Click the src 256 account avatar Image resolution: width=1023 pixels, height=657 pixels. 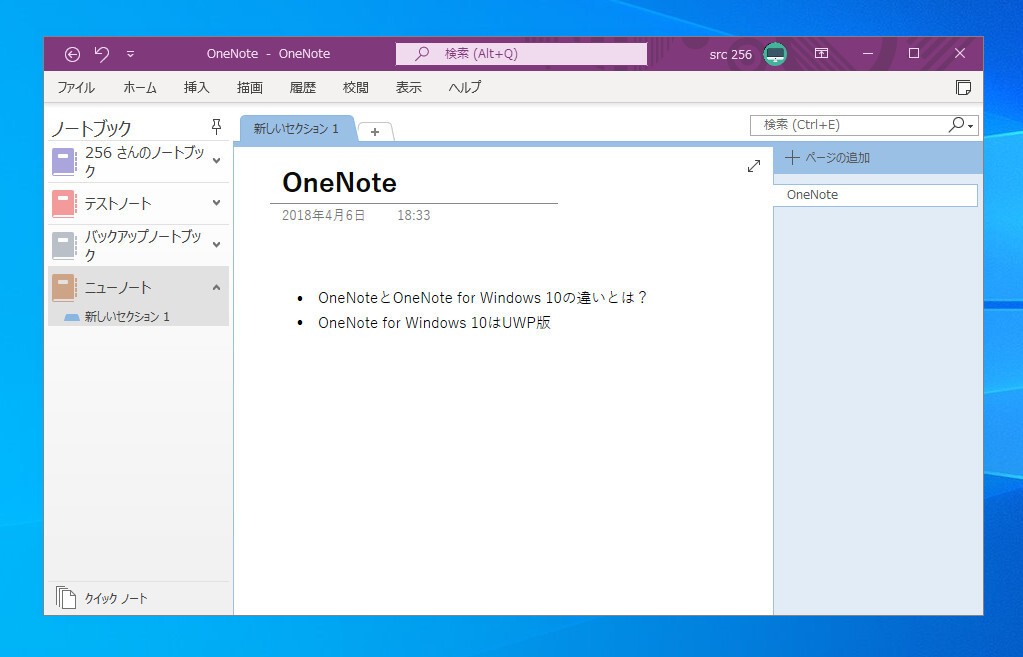coord(773,54)
